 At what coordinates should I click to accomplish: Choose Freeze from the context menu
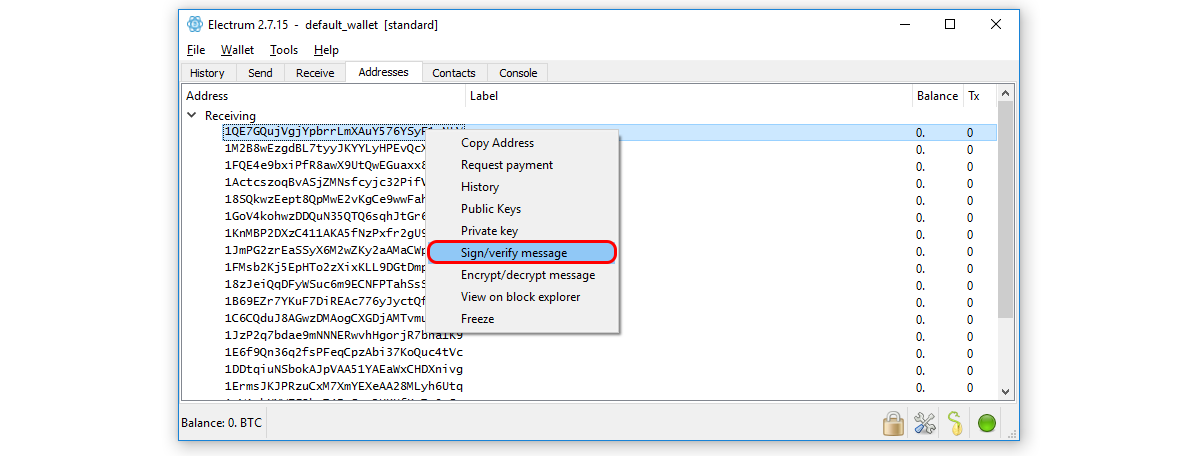pyautogui.click(x=523, y=319)
